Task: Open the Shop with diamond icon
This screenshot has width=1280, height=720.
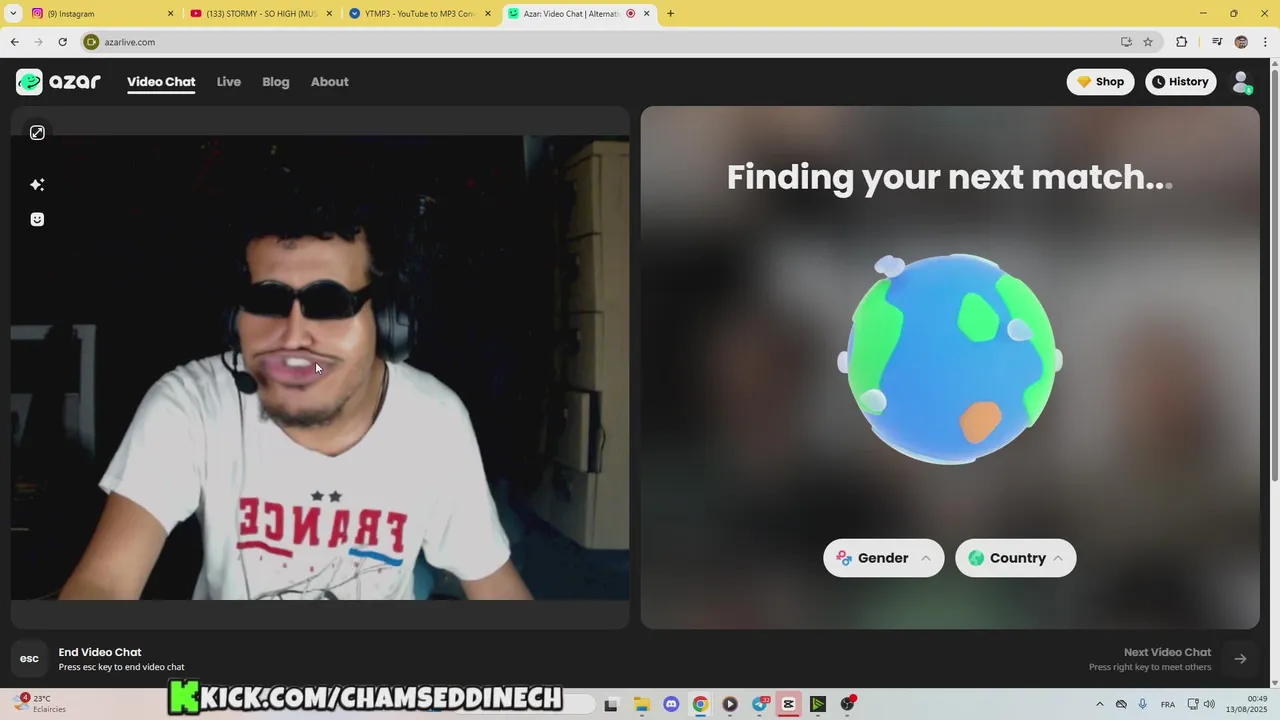Action: click(x=1100, y=82)
